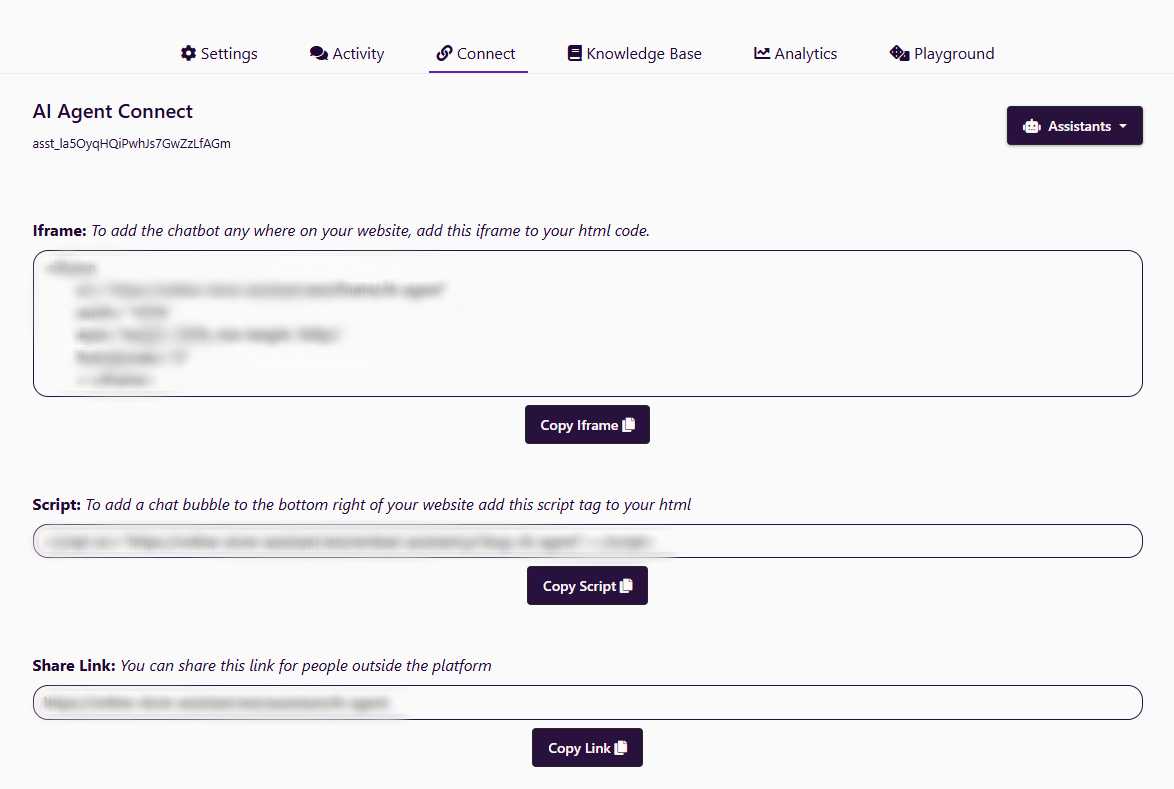Go to the Knowledge Base tab
Viewport: 1174px width, 789px height.
[644, 54]
